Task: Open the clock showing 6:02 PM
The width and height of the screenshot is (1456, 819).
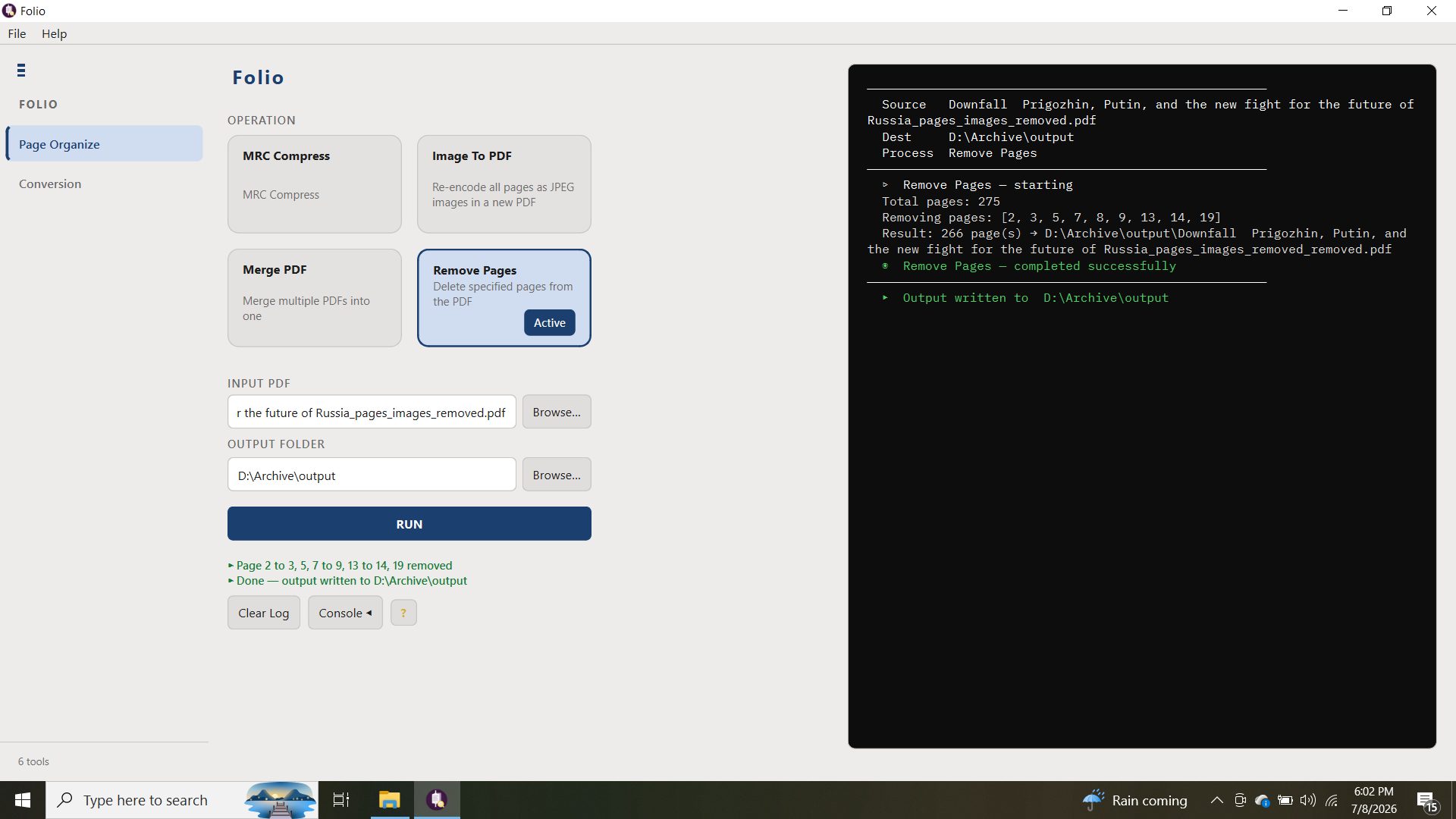Action: click(x=1373, y=800)
